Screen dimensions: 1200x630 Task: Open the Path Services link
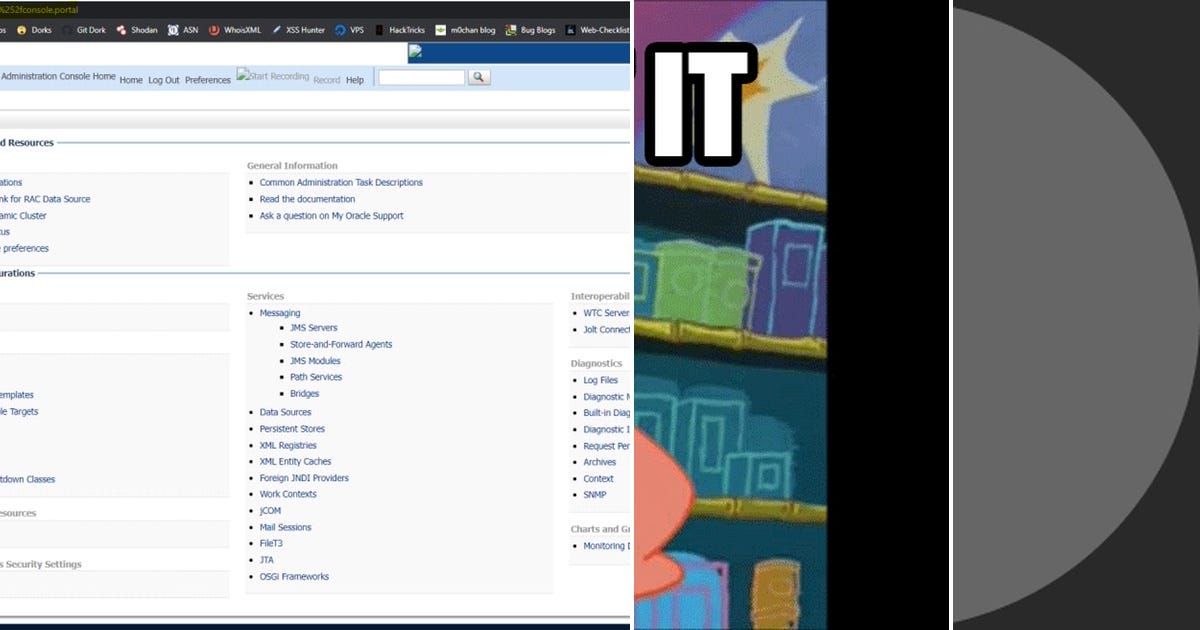coord(316,377)
